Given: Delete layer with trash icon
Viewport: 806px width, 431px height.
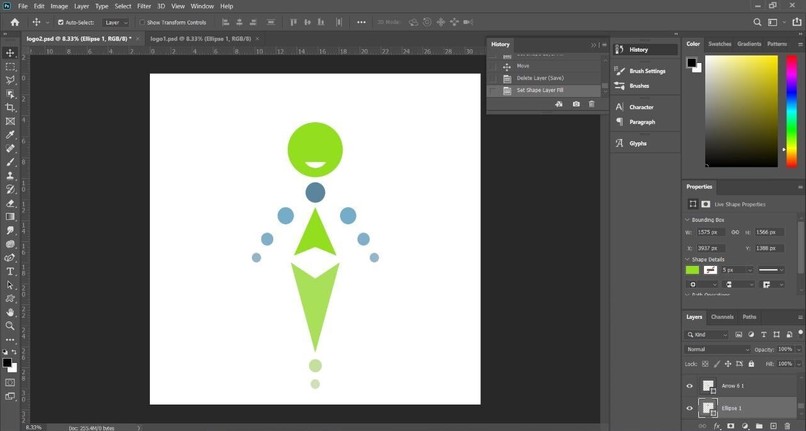Looking at the screenshot, I should (787, 426).
